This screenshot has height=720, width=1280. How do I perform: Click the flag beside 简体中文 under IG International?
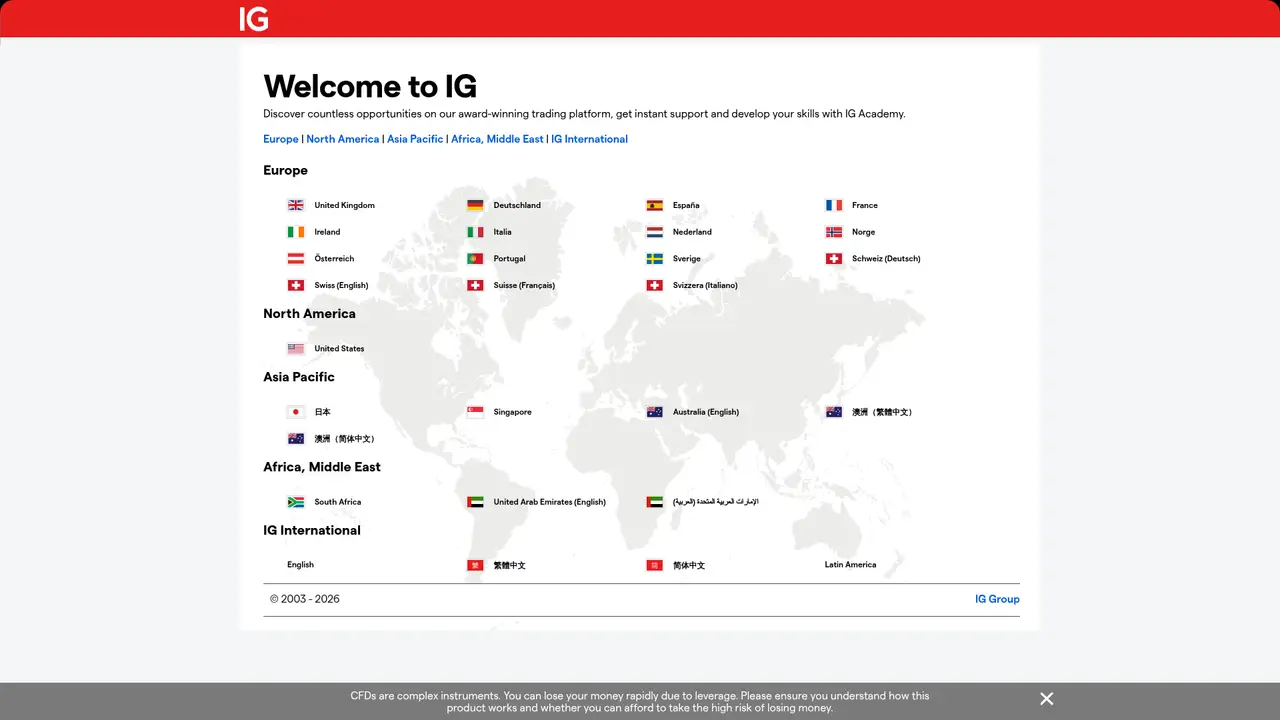tap(655, 565)
